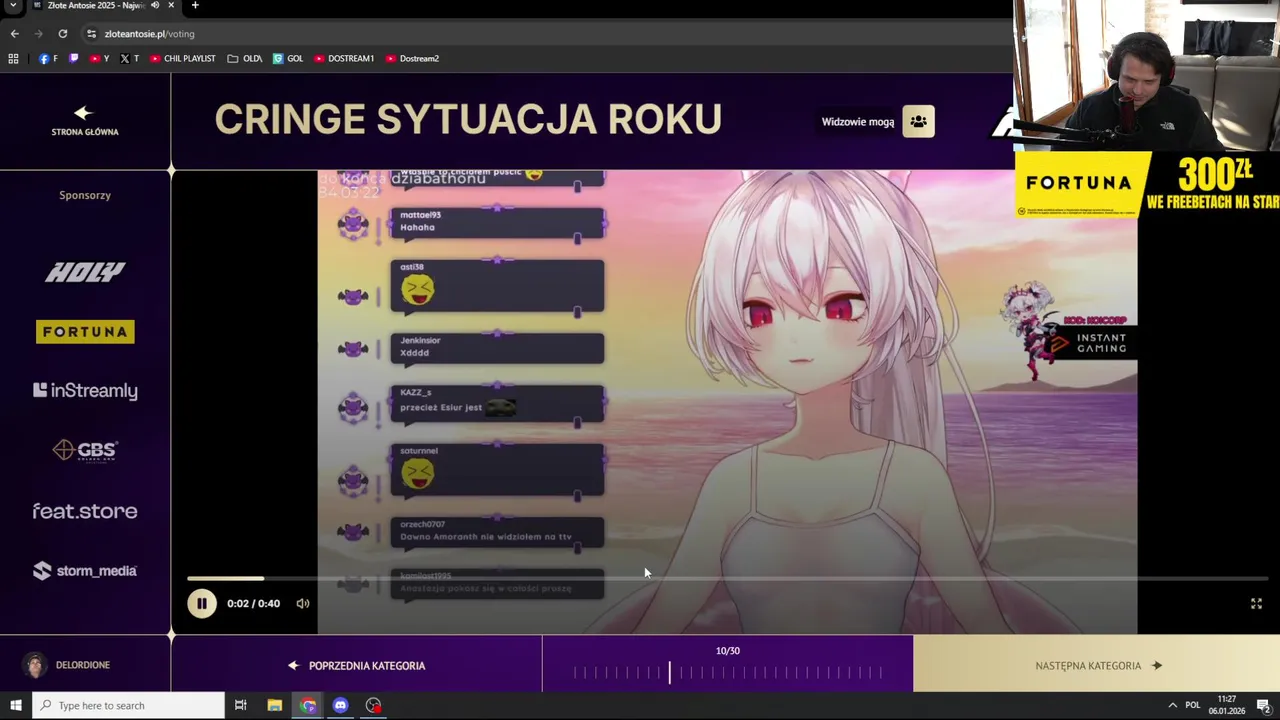Click DELORDIONE avatar picture

[35, 665]
